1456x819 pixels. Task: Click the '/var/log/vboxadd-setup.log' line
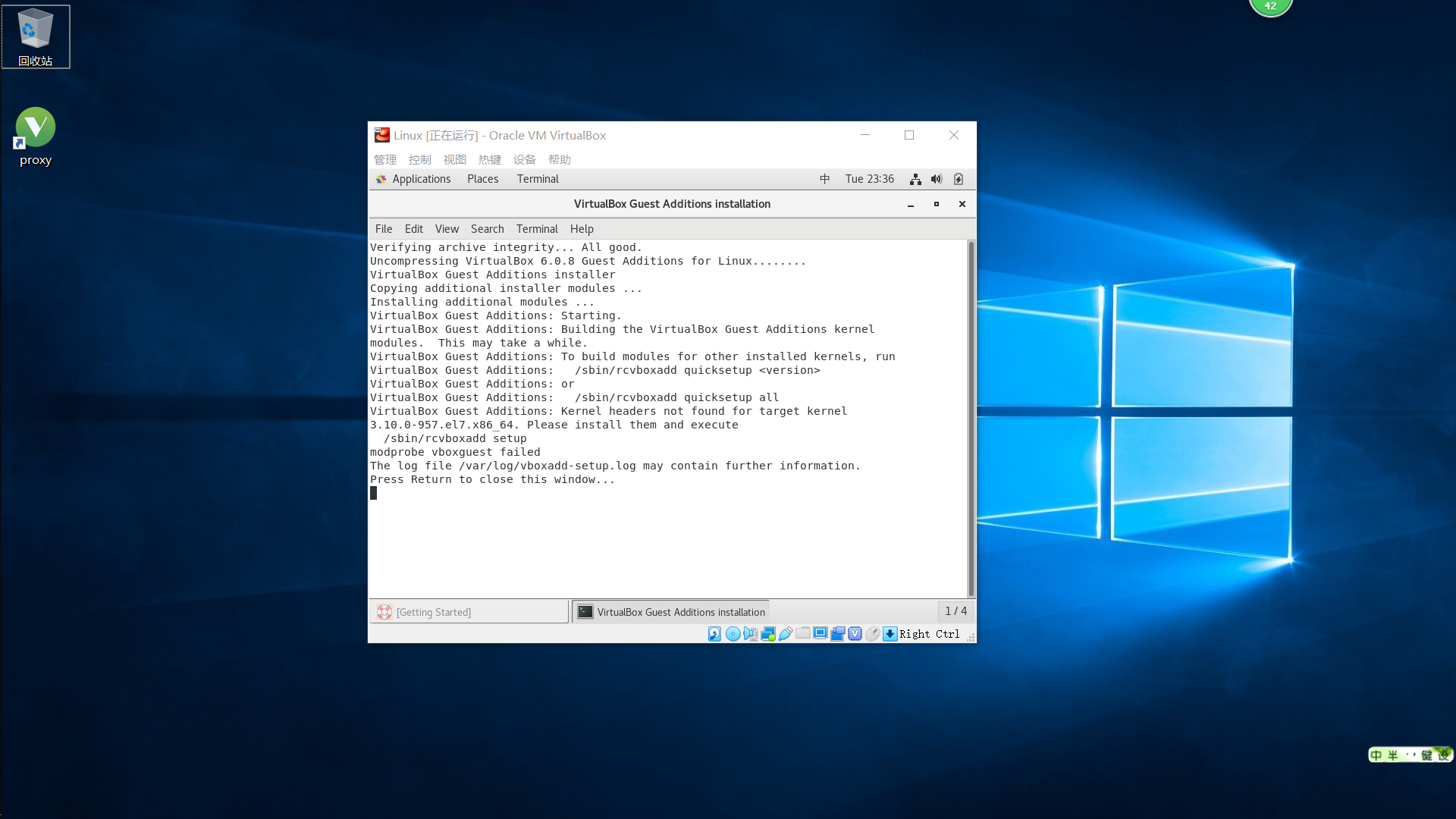tap(615, 466)
